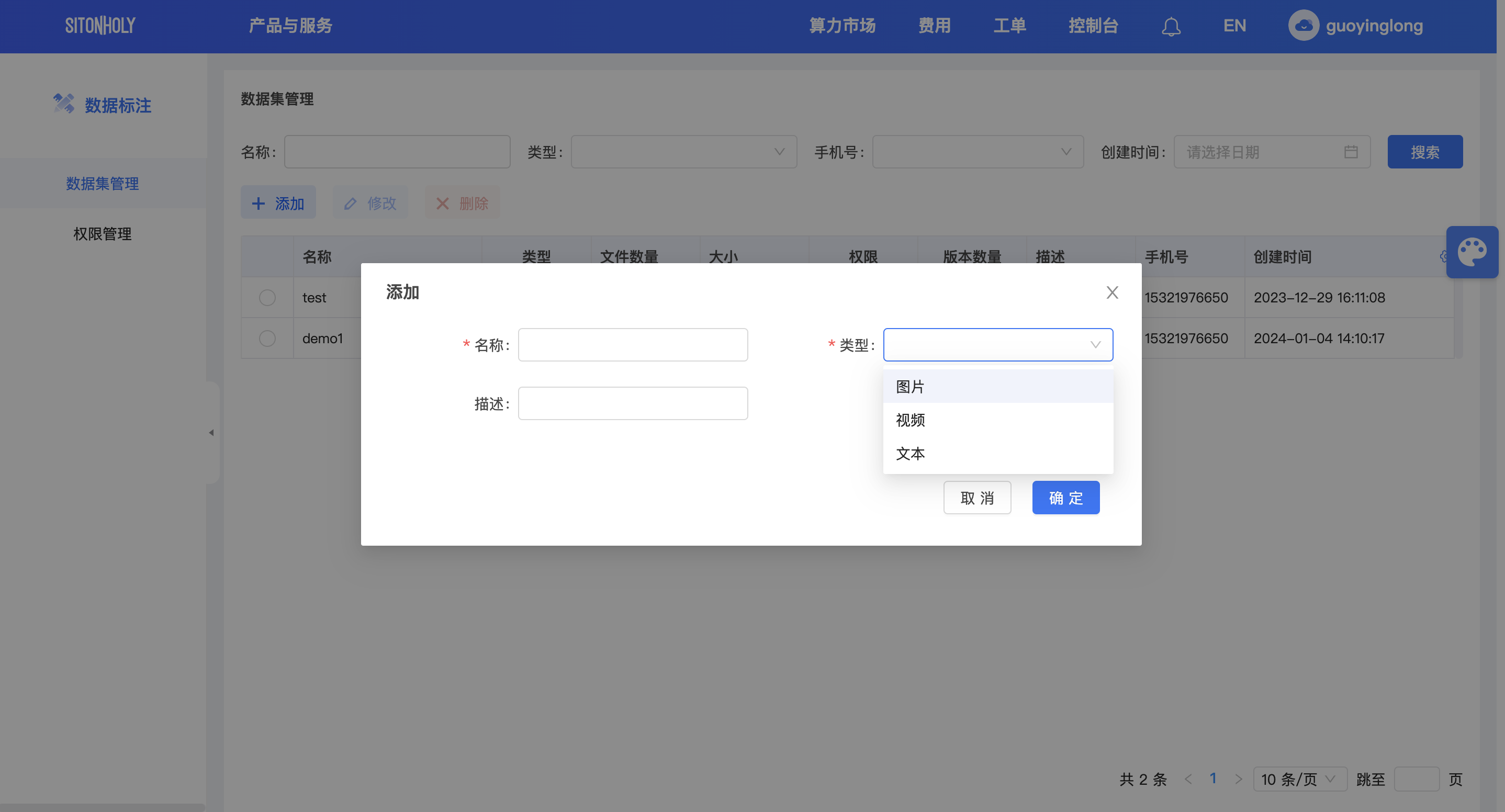Open the 类型 filter dropdown in search bar
Image resolution: width=1505 pixels, height=812 pixels.
coord(683,152)
